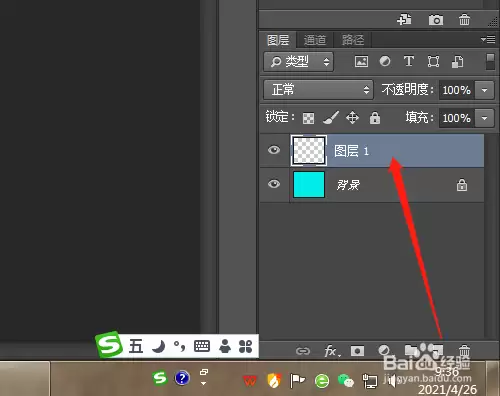Screen dimensions: 500x396
Task: Open the fx layer style menu
Action: [332, 351]
